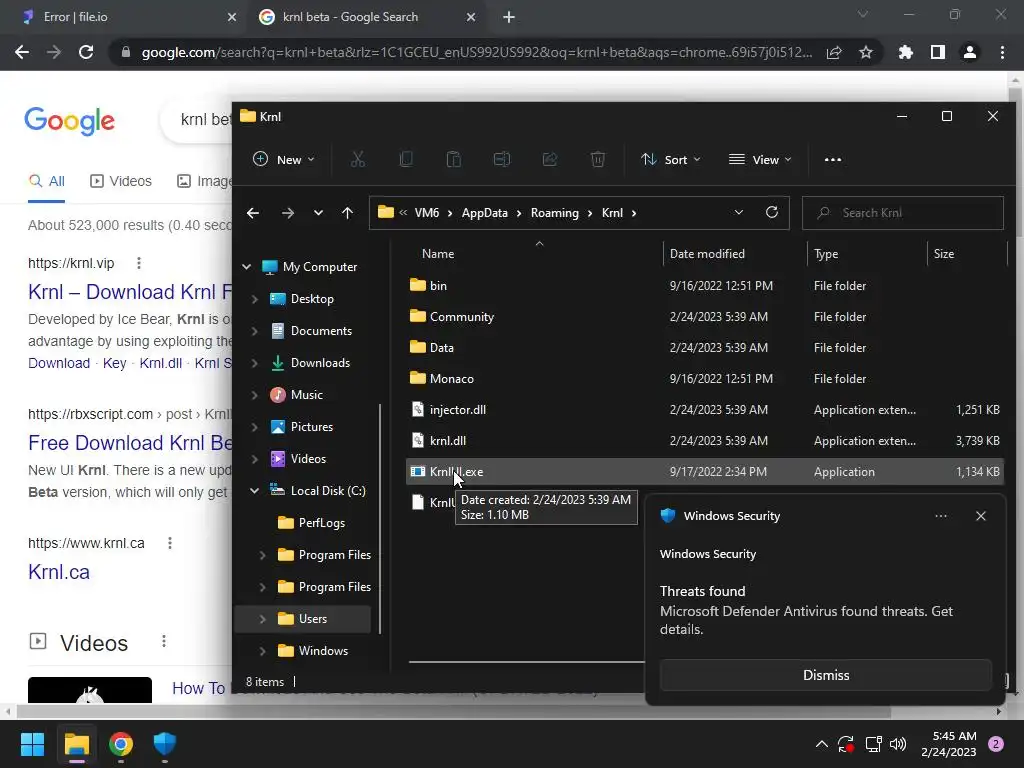Screen dimensions: 1024x768
Task: Click the Copy icon in Explorer toolbar
Action: coord(406,159)
